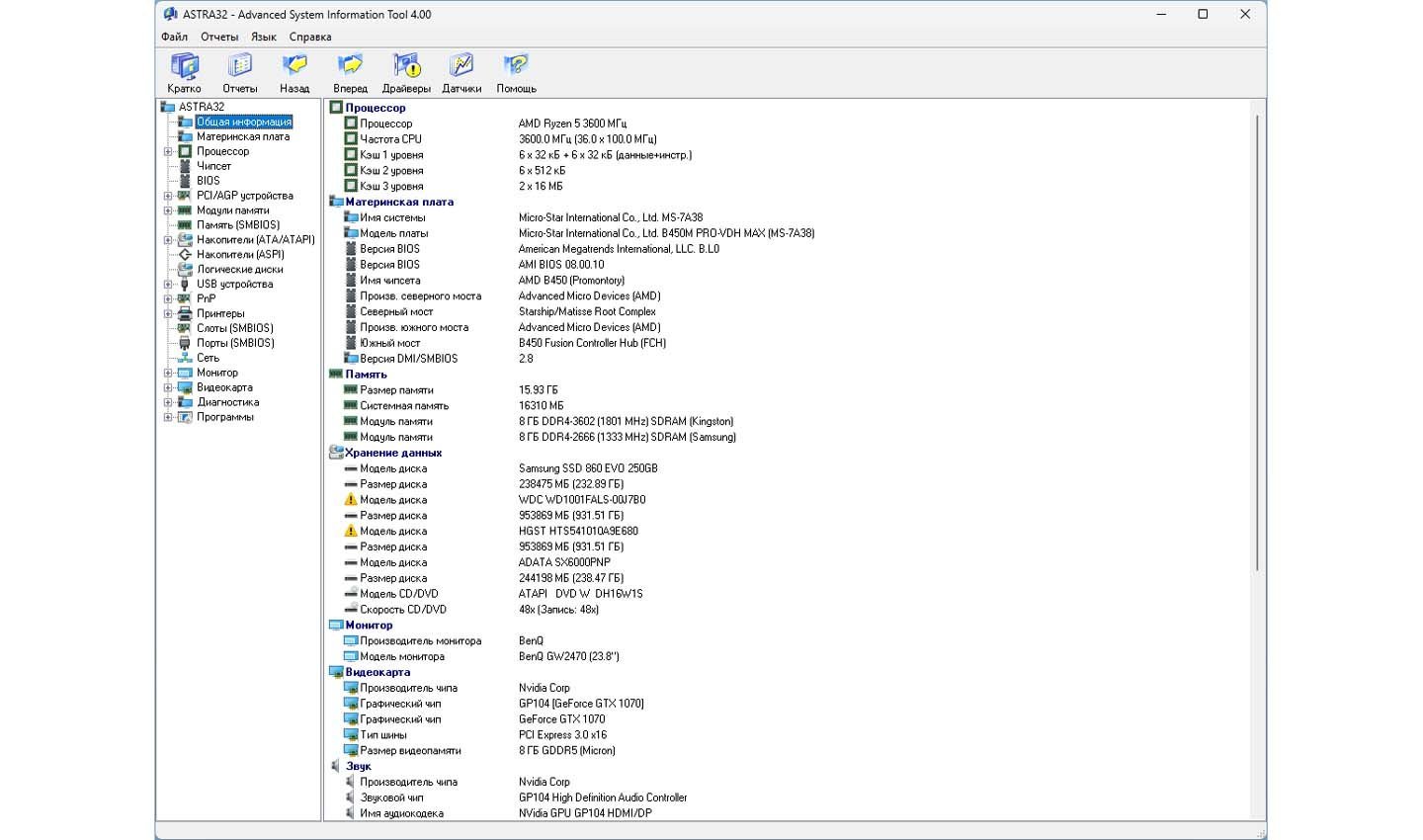Click the ASTRA32 title bar app icon
1423x840 pixels.
[170, 14]
